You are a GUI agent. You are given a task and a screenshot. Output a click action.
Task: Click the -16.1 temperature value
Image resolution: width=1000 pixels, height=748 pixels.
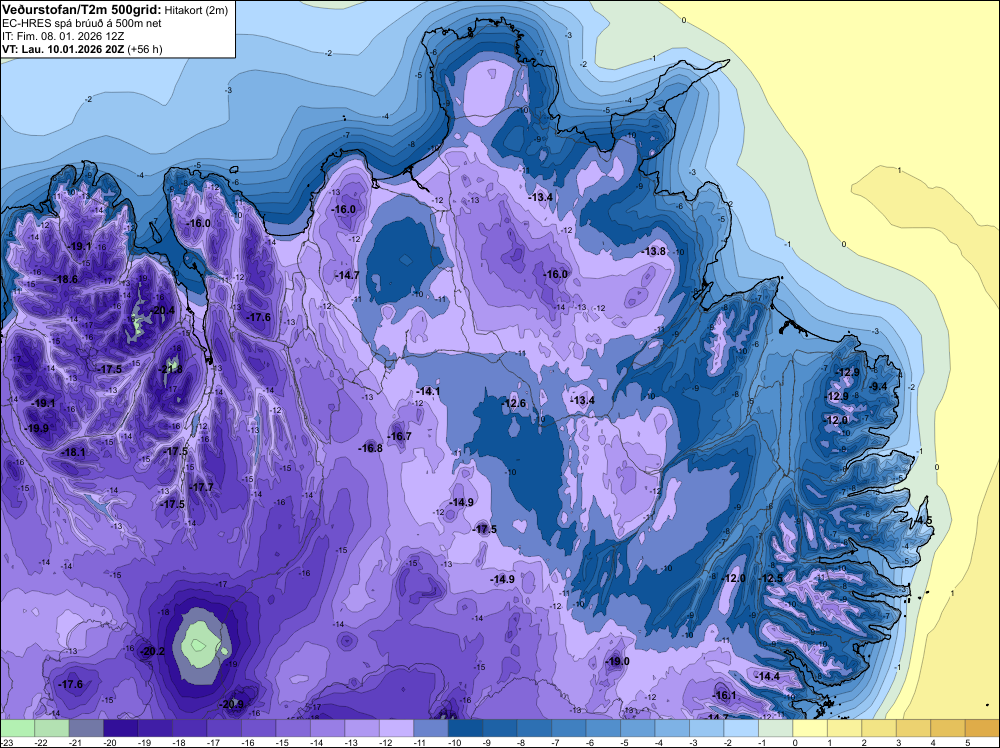[724, 695]
